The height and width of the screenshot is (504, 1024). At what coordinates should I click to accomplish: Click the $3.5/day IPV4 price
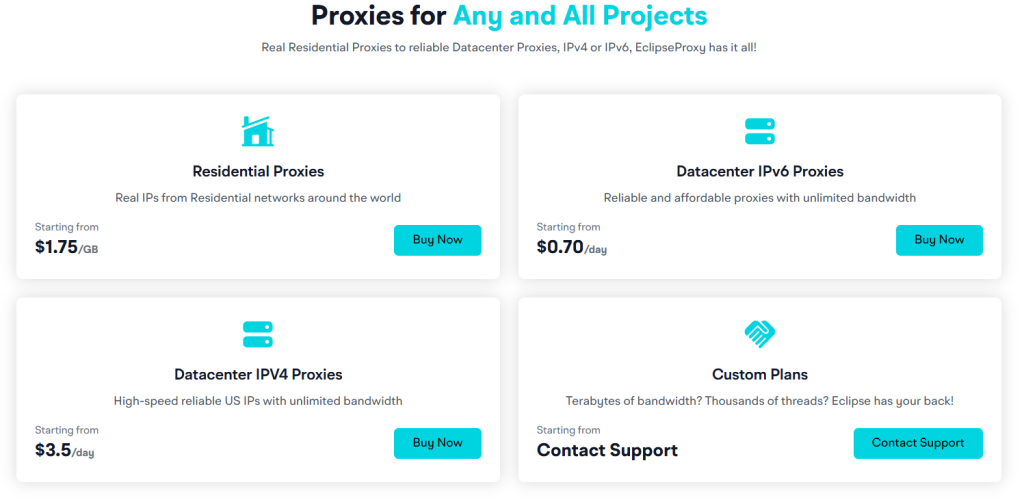(66, 450)
